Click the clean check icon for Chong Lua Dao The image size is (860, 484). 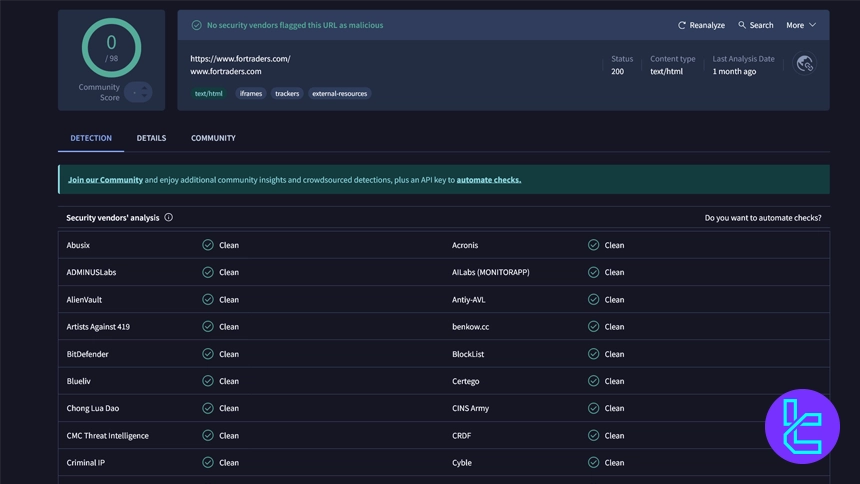tap(208, 408)
